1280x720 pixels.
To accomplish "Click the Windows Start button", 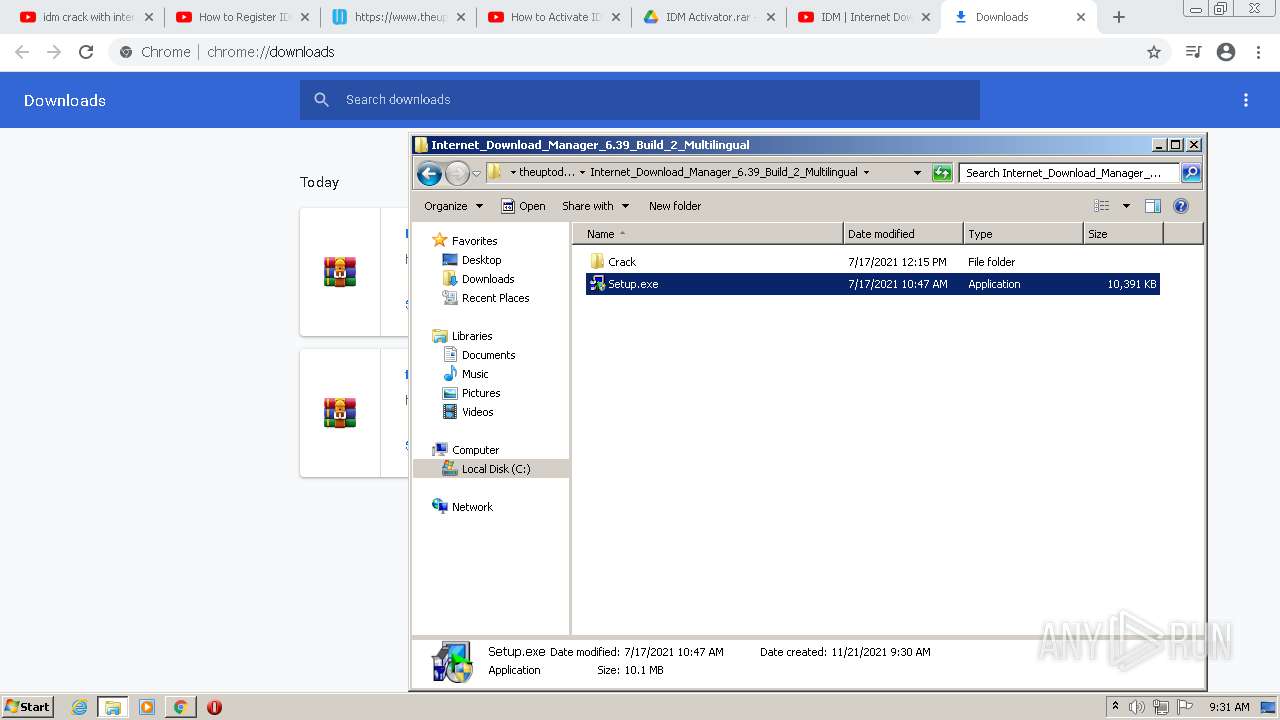I will (x=27, y=707).
